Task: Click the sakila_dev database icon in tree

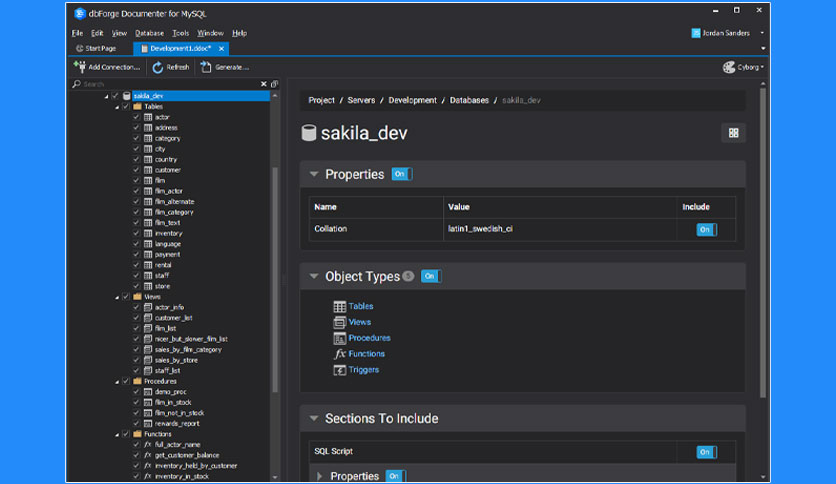Action: tap(126, 96)
